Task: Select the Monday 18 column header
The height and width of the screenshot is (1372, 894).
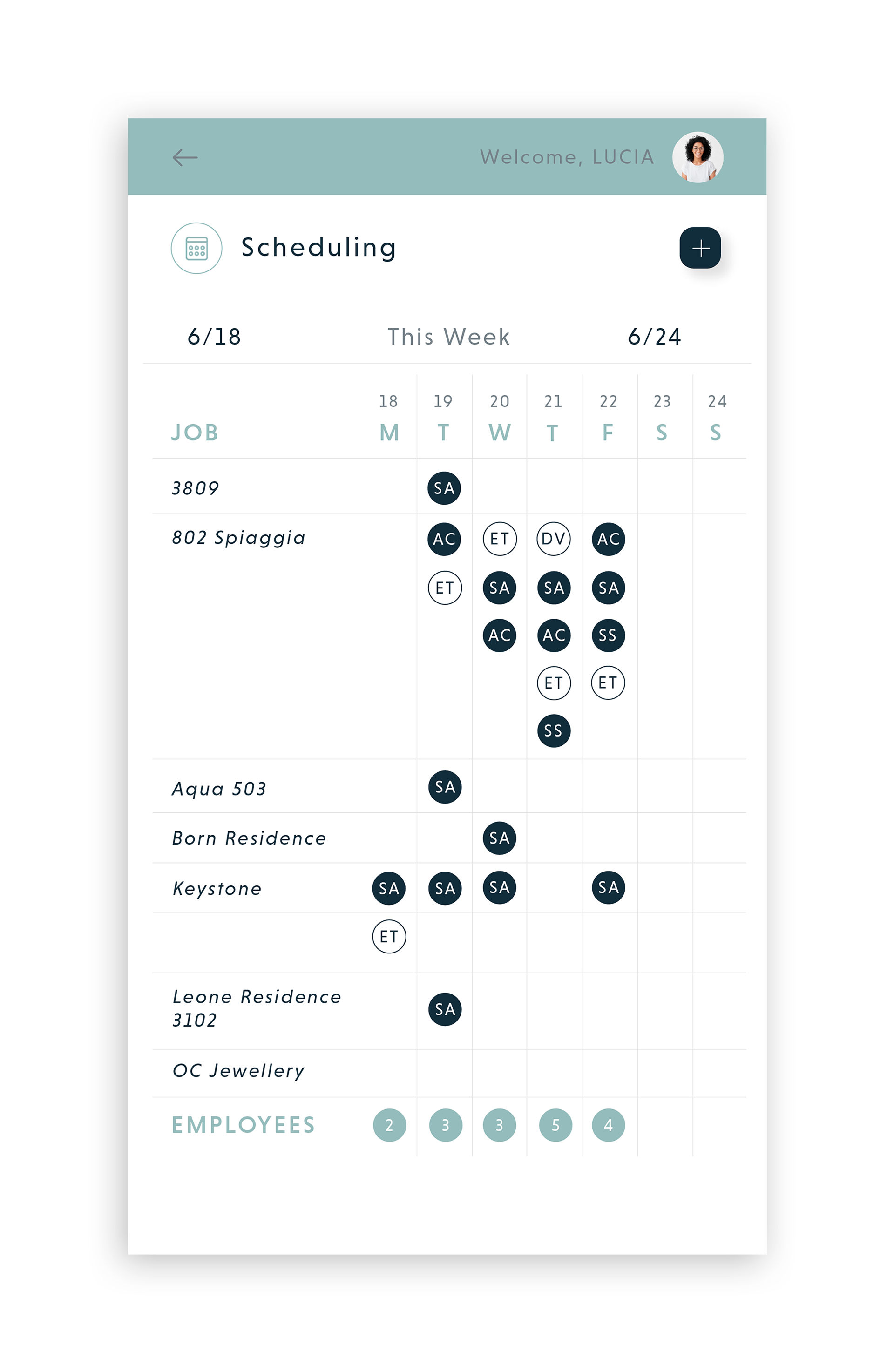Action: 388,419
